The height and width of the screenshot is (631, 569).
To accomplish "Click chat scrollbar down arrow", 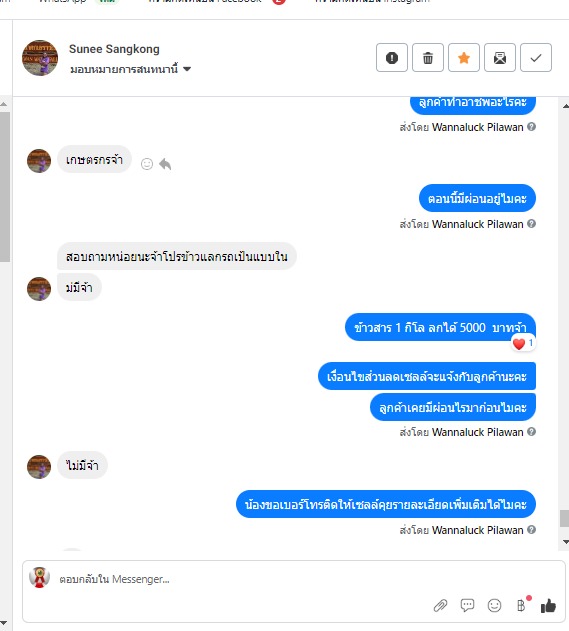I will (x=565, y=542).
